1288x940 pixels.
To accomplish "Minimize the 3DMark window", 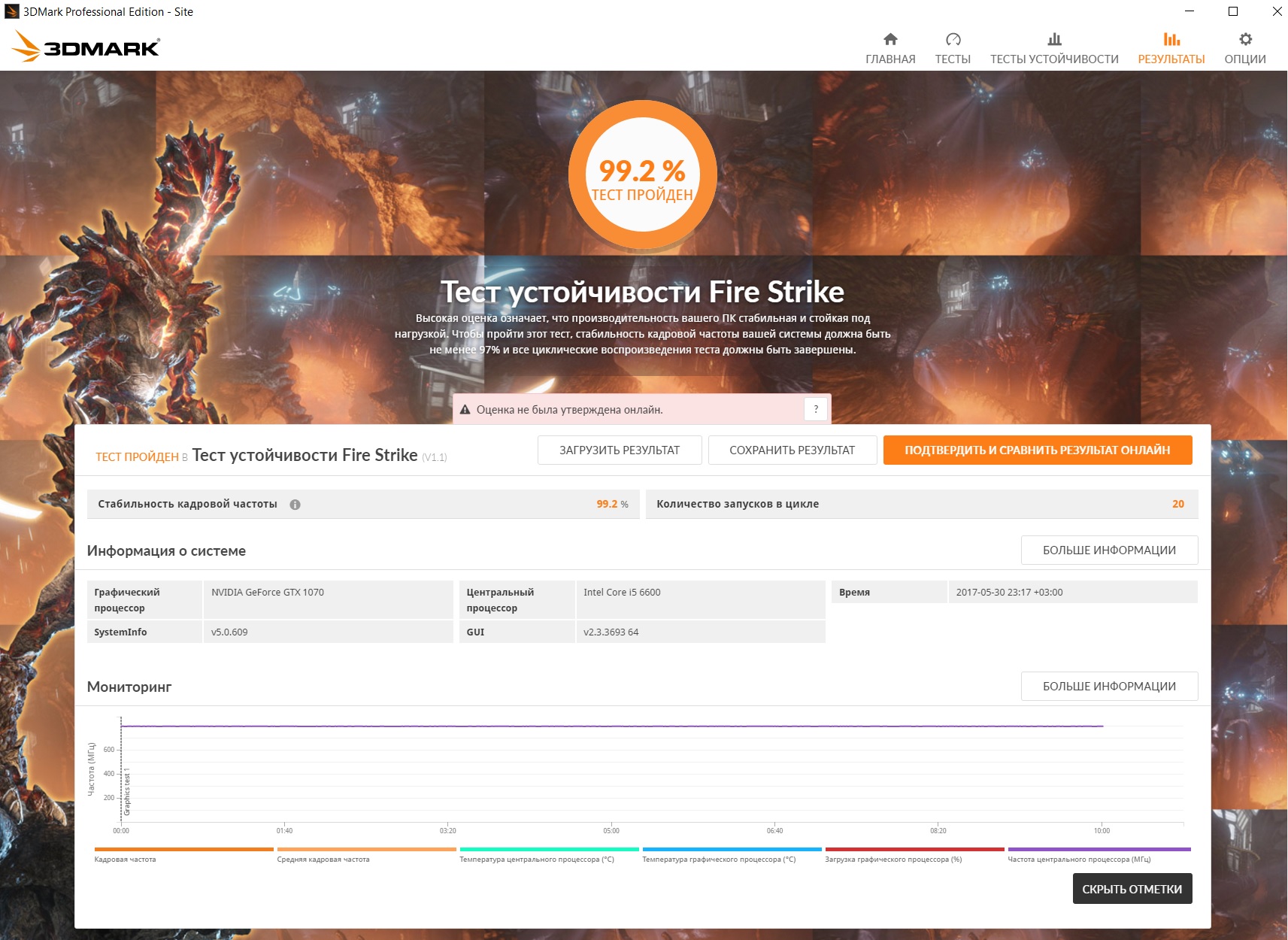I will (x=1190, y=11).
